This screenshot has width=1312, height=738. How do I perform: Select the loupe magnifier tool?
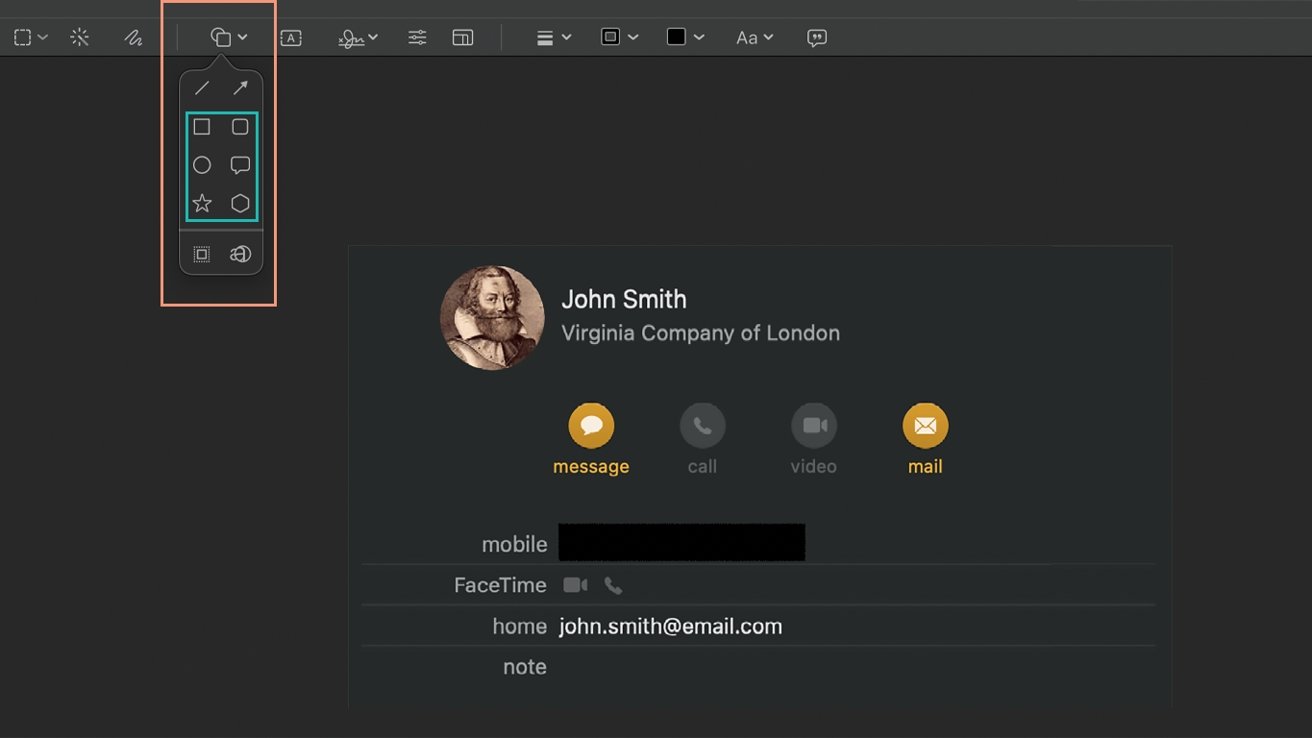point(240,254)
